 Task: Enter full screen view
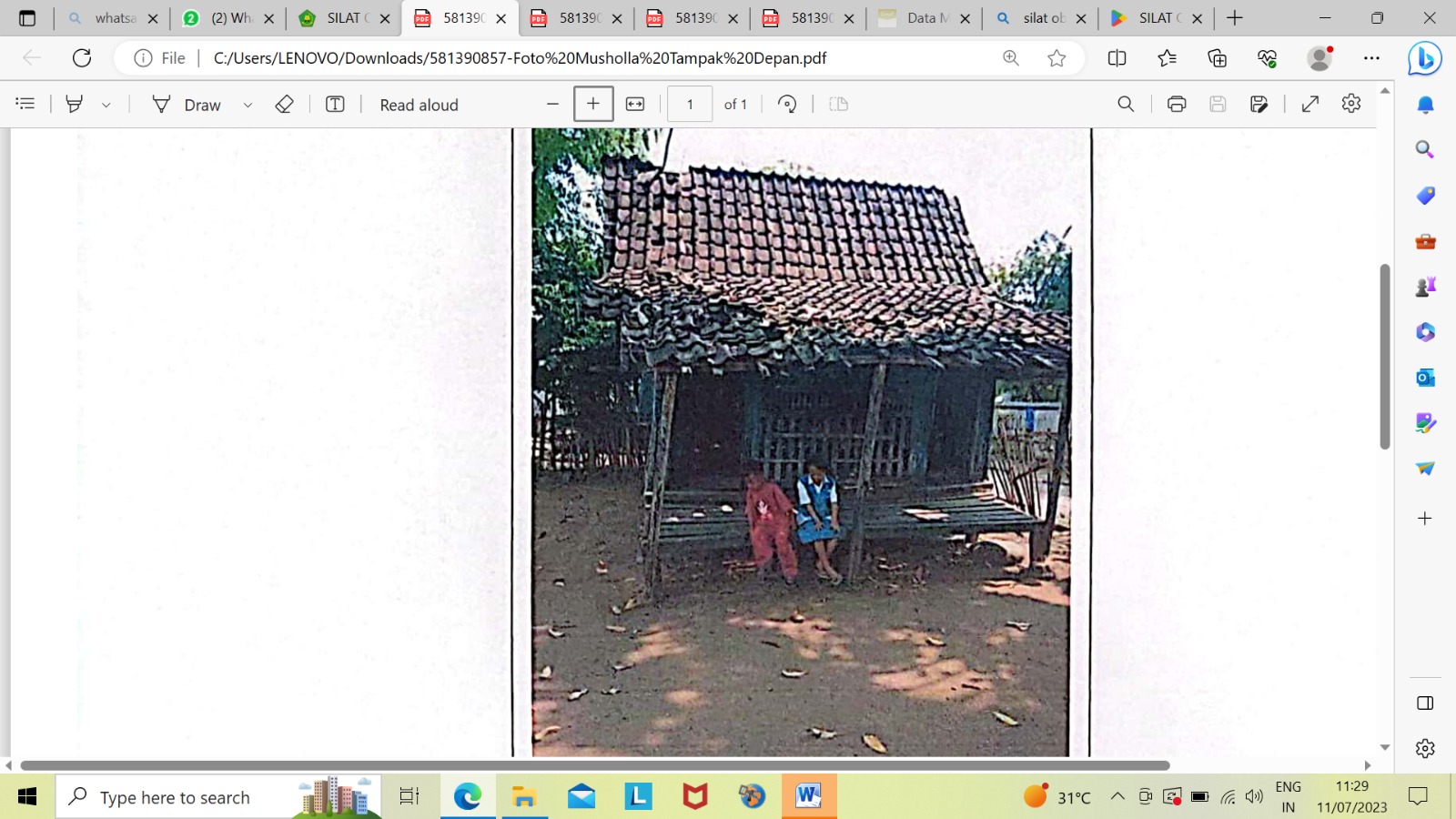(x=1310, y=104)
